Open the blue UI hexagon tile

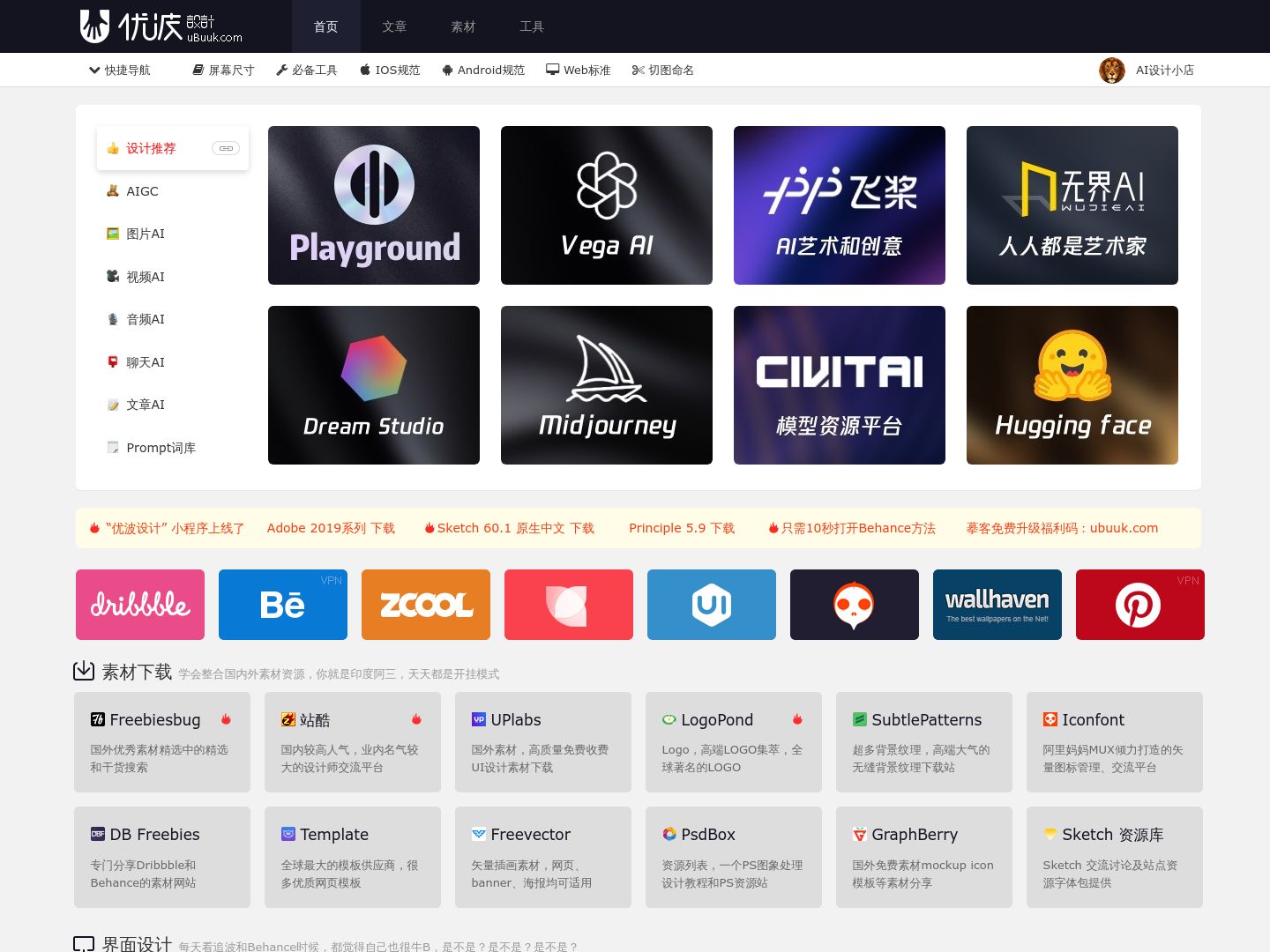click(x=712, y=605)
